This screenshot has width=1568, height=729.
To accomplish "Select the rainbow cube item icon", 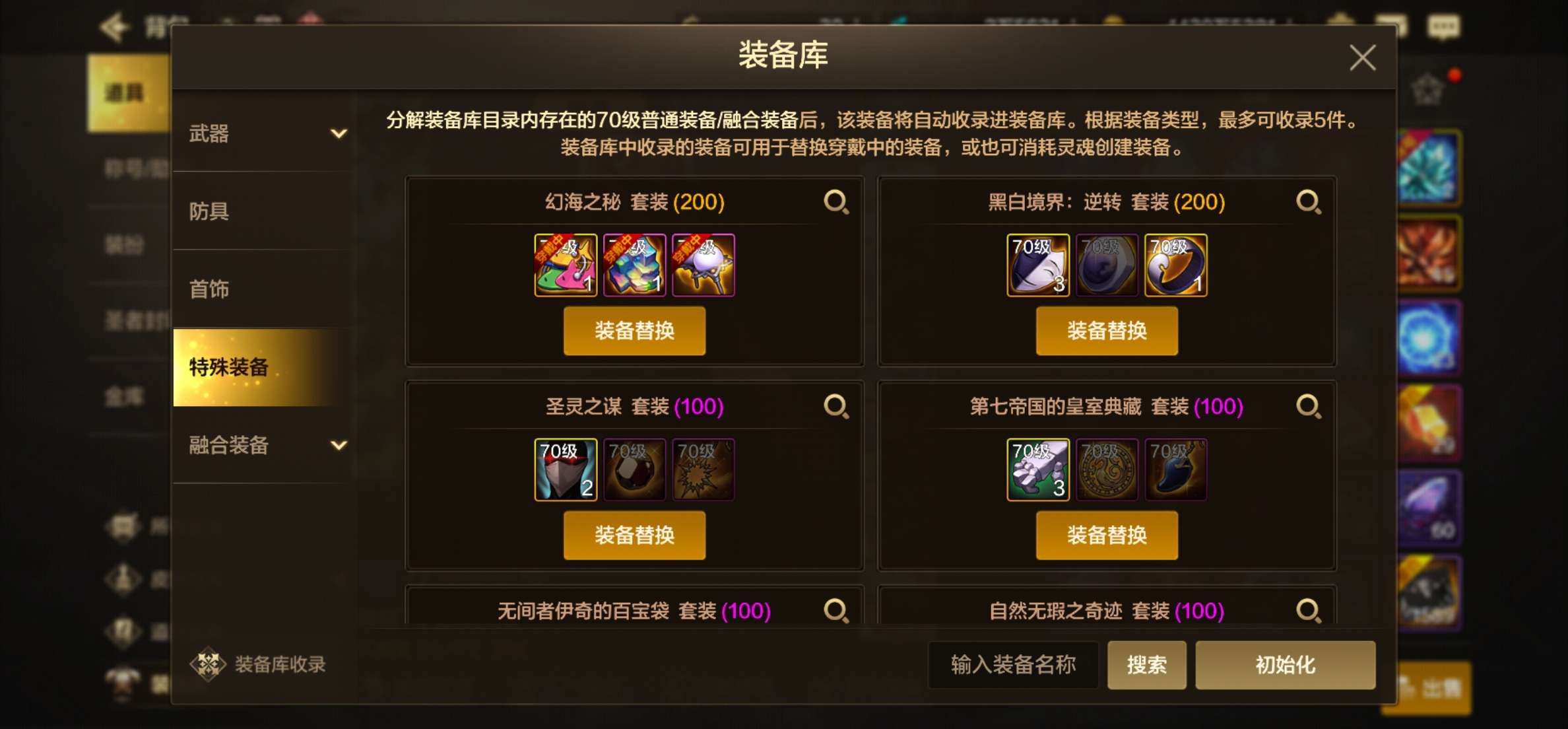I will tap(634, 265).
